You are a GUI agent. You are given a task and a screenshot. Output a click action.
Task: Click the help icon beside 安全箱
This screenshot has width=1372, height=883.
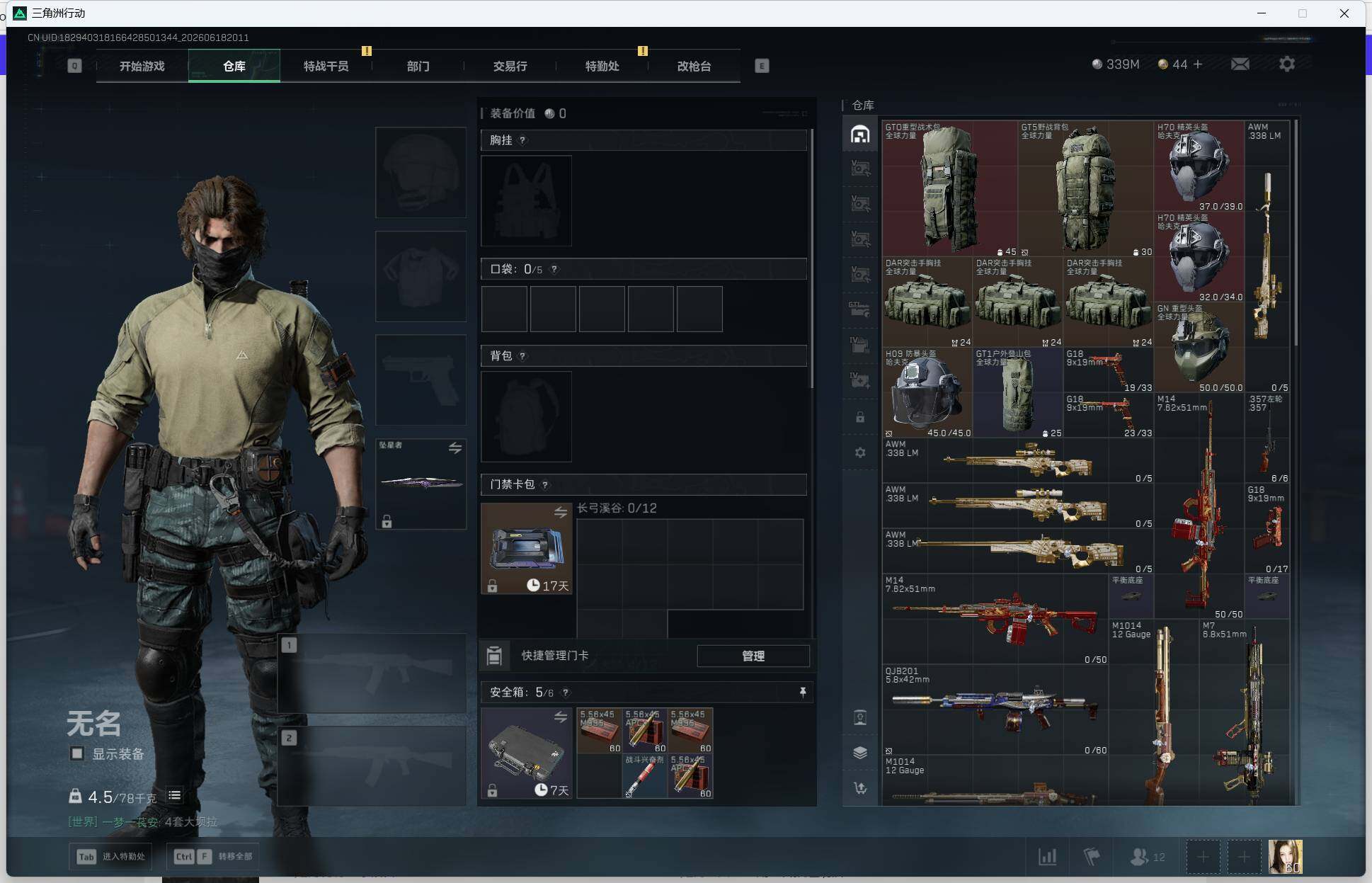pos(565,693)
